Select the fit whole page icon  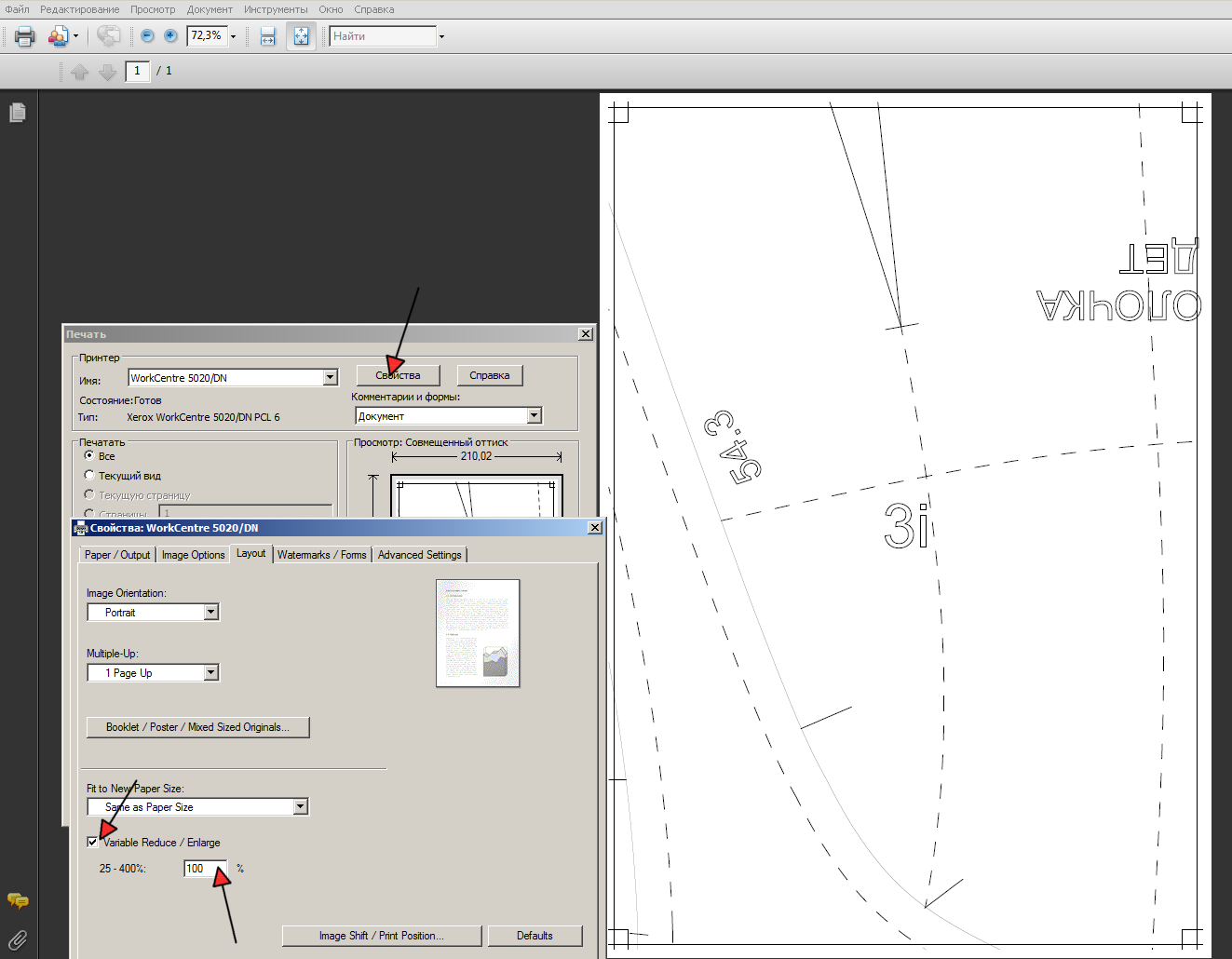(x=301, y=36)
